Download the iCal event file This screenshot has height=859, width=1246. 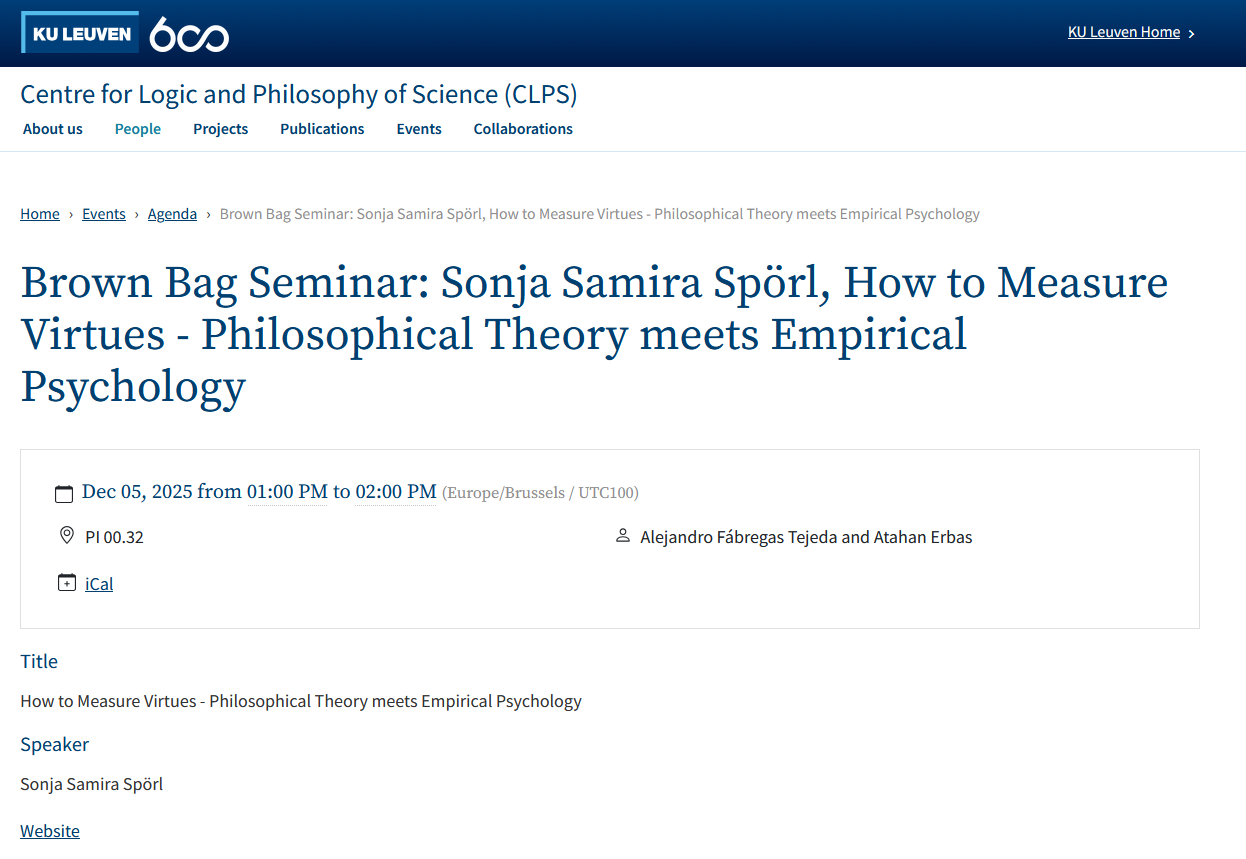[99, 584]
